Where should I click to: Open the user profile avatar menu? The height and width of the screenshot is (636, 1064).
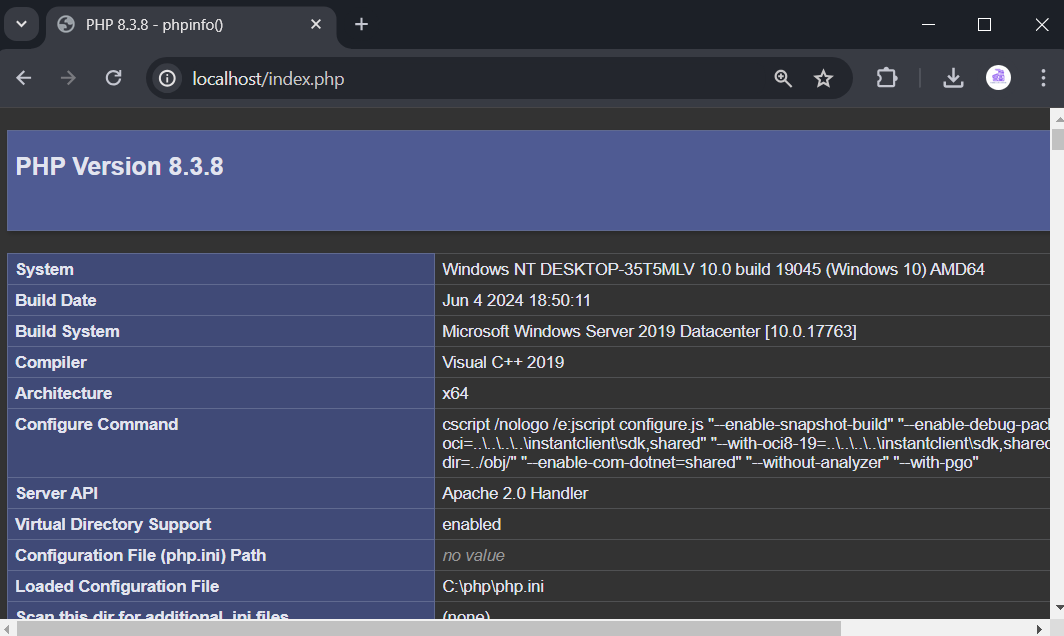(x=998, y=78)
